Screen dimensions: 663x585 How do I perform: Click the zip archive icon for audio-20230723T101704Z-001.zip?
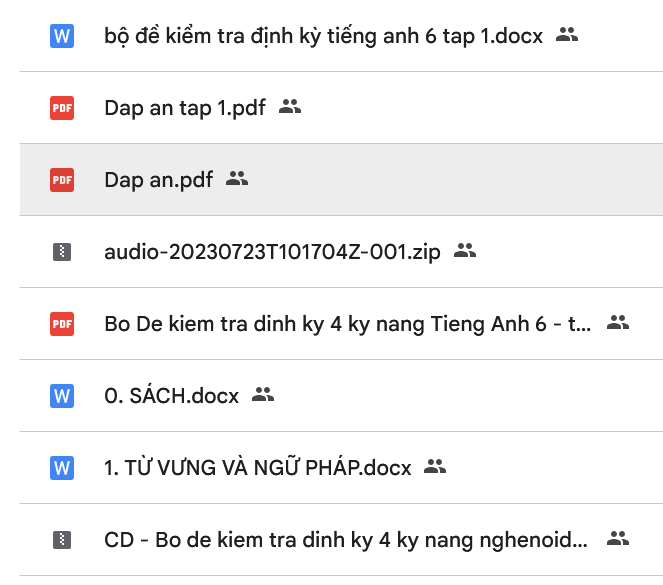point(62,252)
